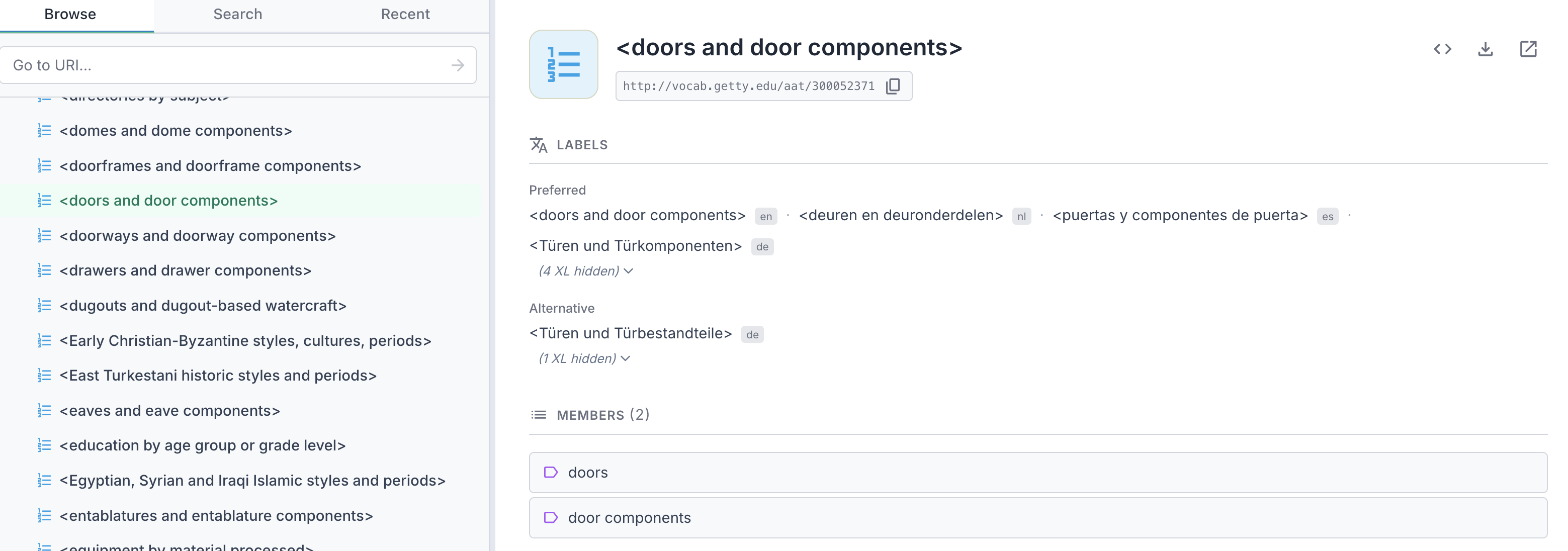Viewport: 1568px width, 551px height.
Task: Click 'de' badge beside Türbestandteile
Action: click(x=752, y=334)
